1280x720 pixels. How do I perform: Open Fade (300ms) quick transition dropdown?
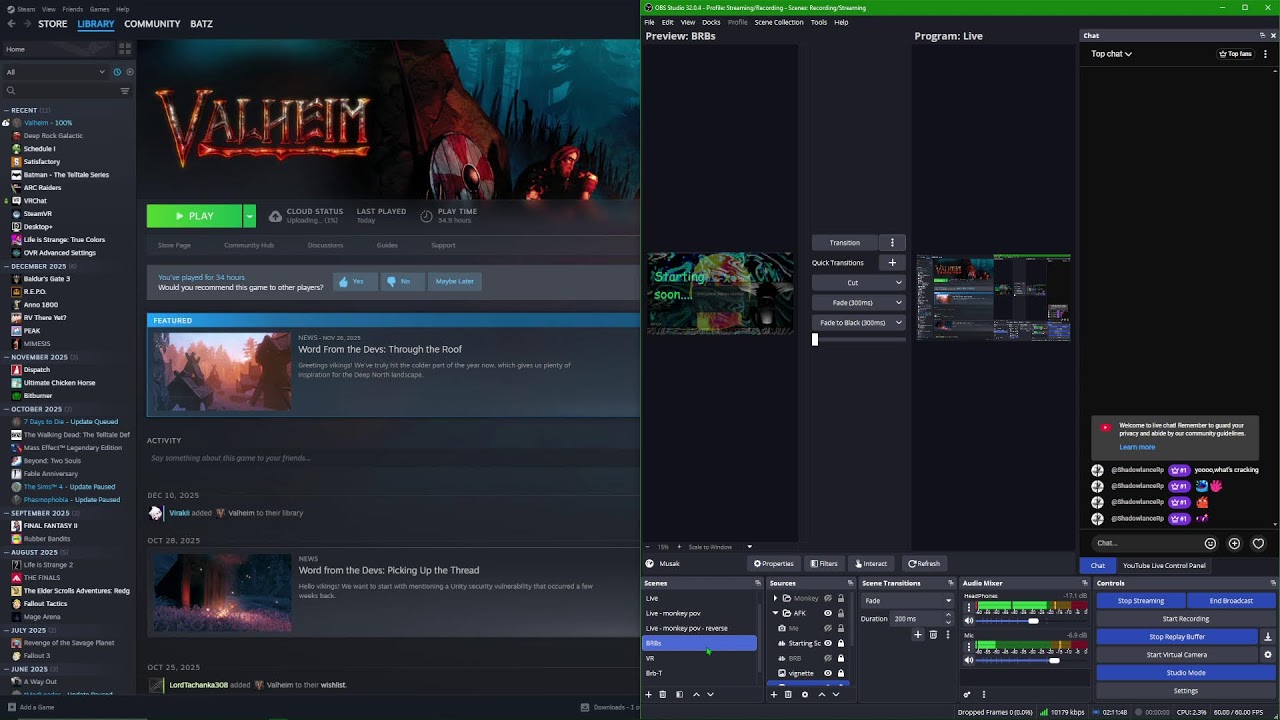859,303
